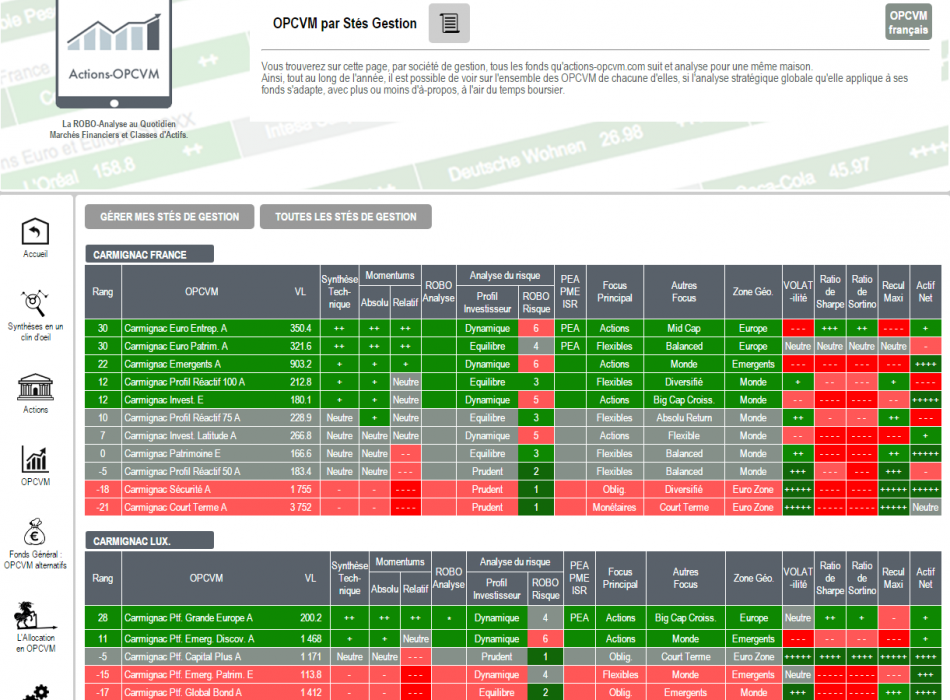Click Absolu Return cell

coord(683,418)
